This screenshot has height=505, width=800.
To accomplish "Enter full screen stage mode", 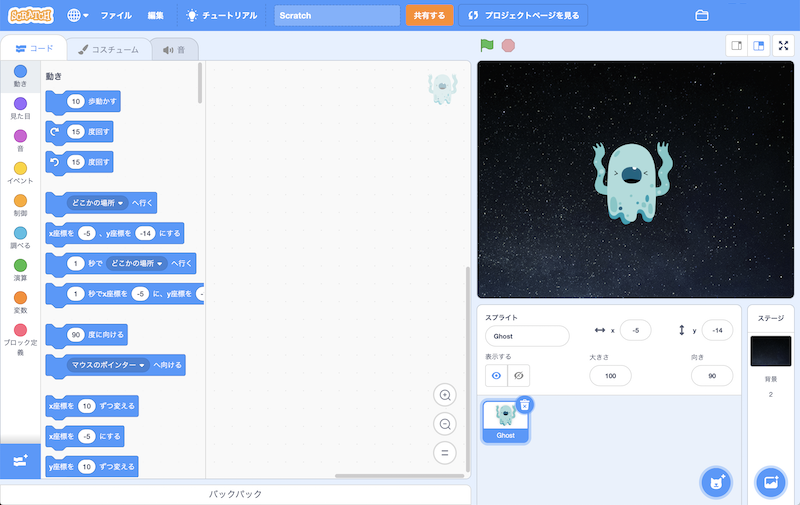I will tap(783, 46).
